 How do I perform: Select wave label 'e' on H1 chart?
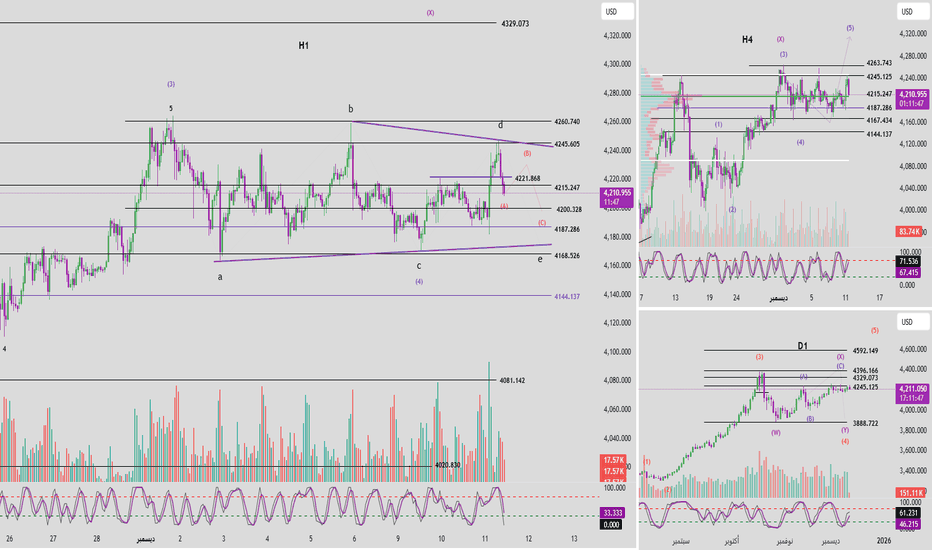tap(540, 259)
